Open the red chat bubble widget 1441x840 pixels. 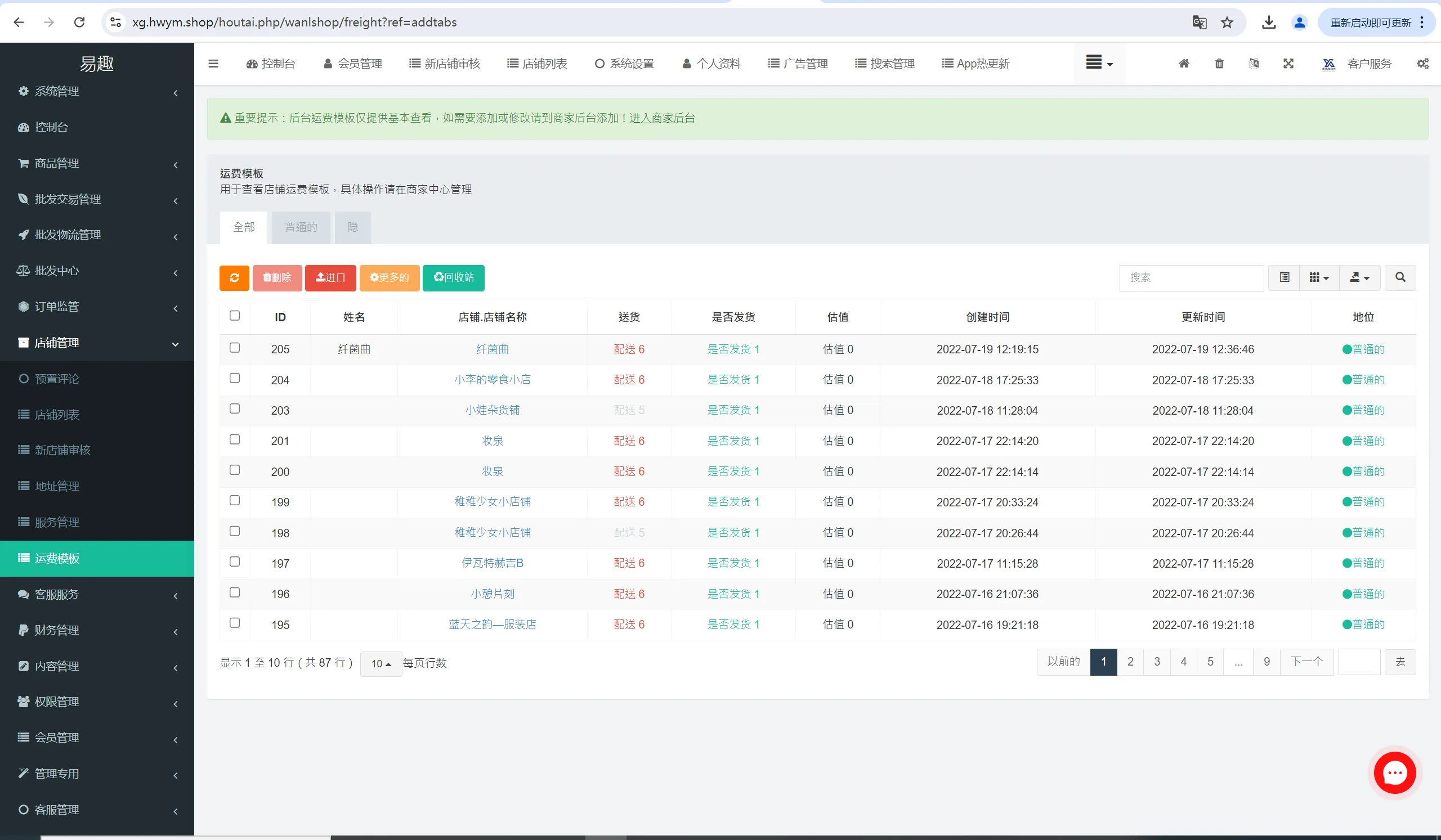point(1394,772)
